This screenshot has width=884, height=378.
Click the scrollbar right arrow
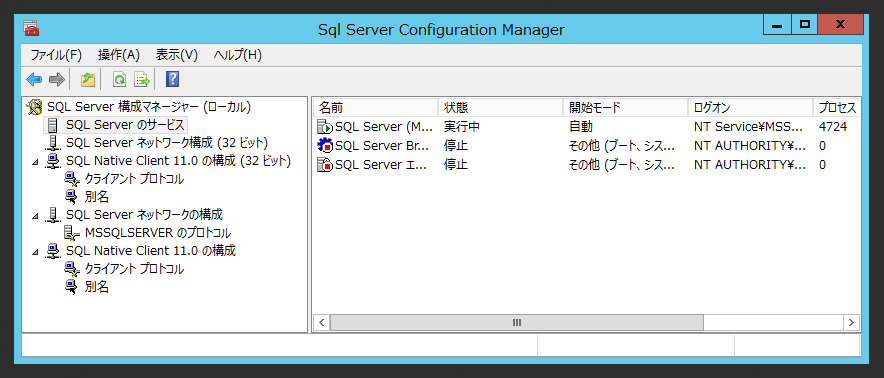click(x=852, y=323)
